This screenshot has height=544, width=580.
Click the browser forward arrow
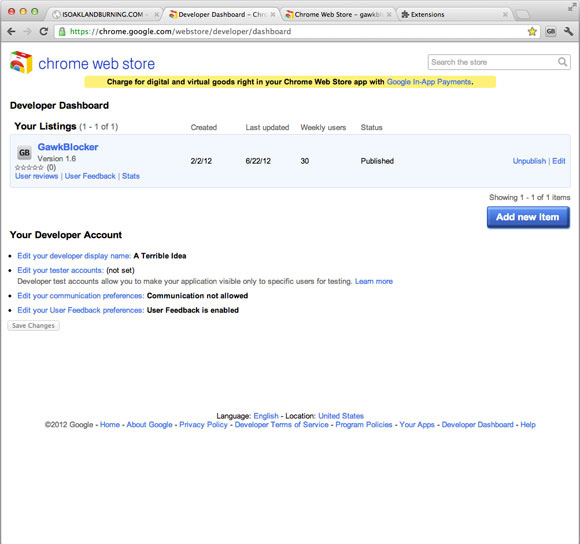tap(27, 32)
